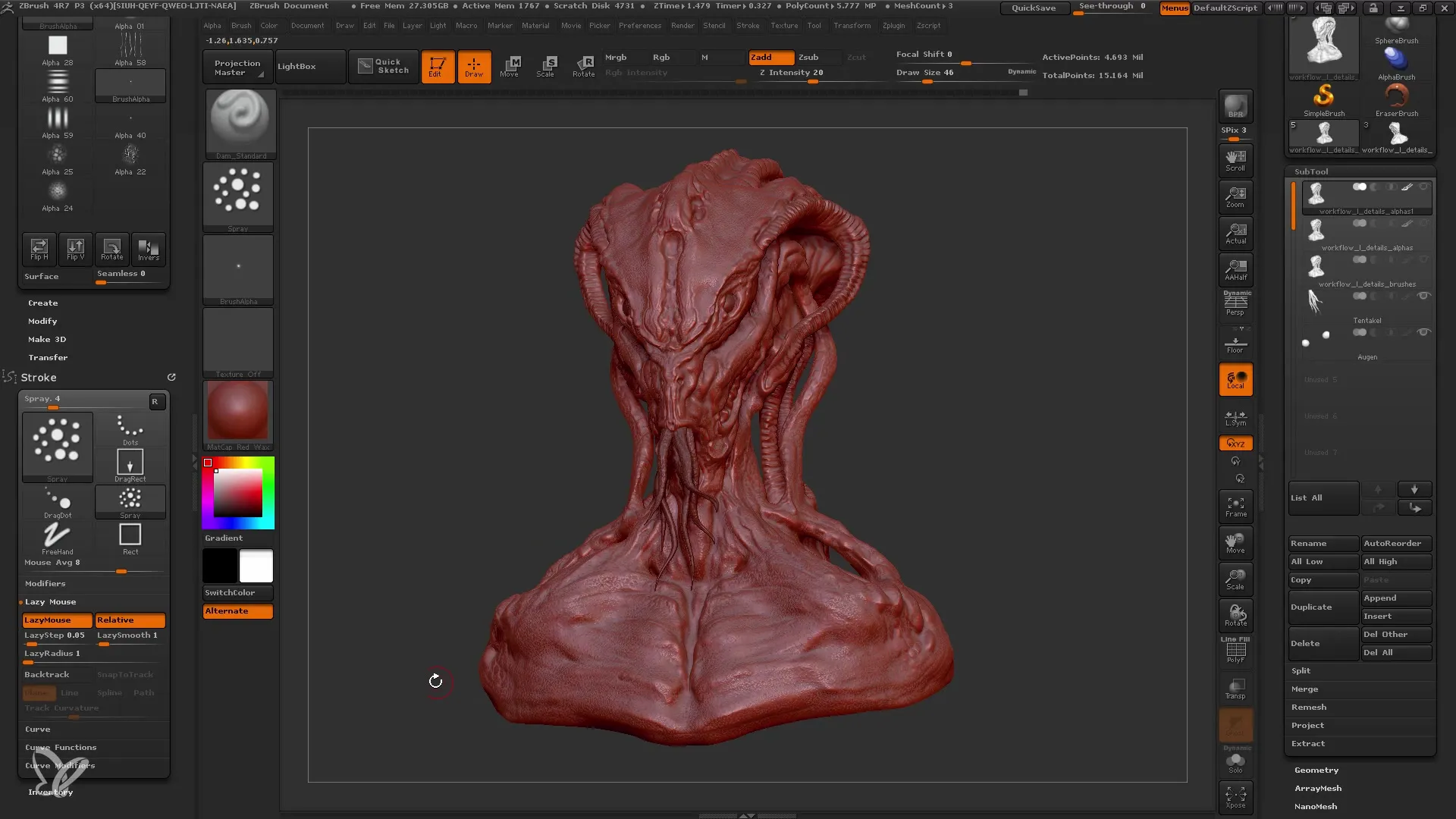Image resolution: width=1456 pixels, height=819 pixels.
Task: Open the Stroke type dropdown
Action: (84, 399)
